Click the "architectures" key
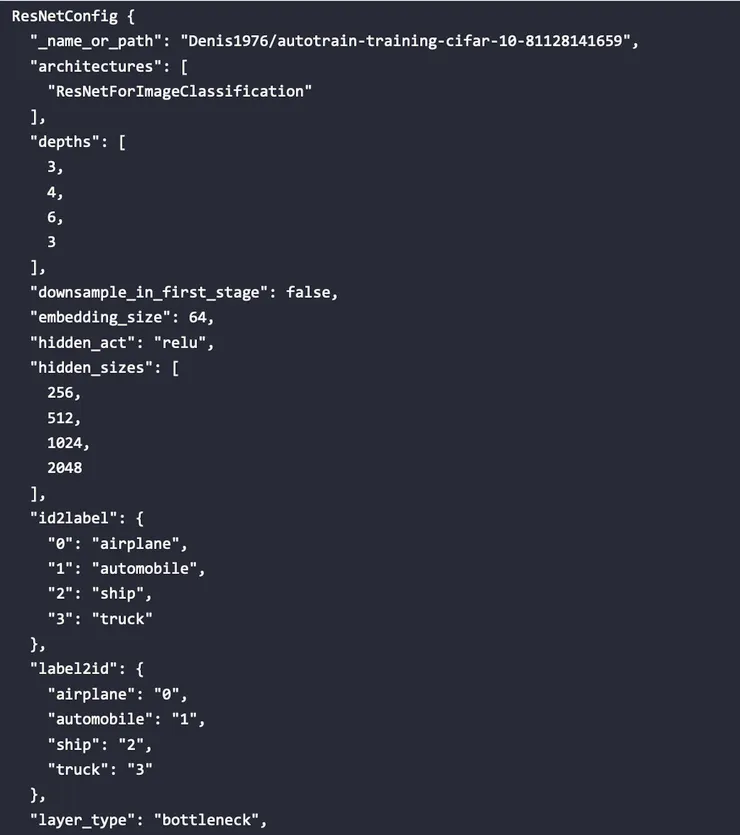Screen dimensions: 740x835 (96, 67)
